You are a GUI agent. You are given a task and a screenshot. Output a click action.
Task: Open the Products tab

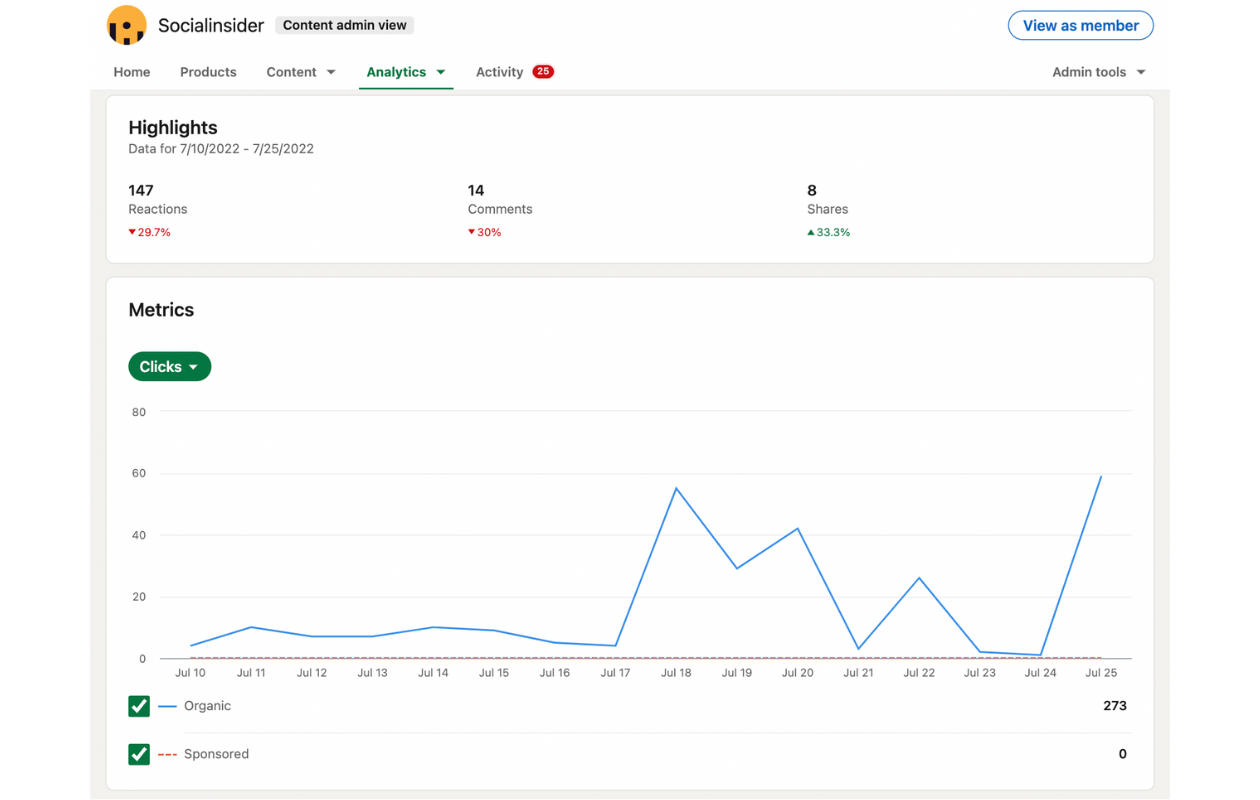(208, 72)
